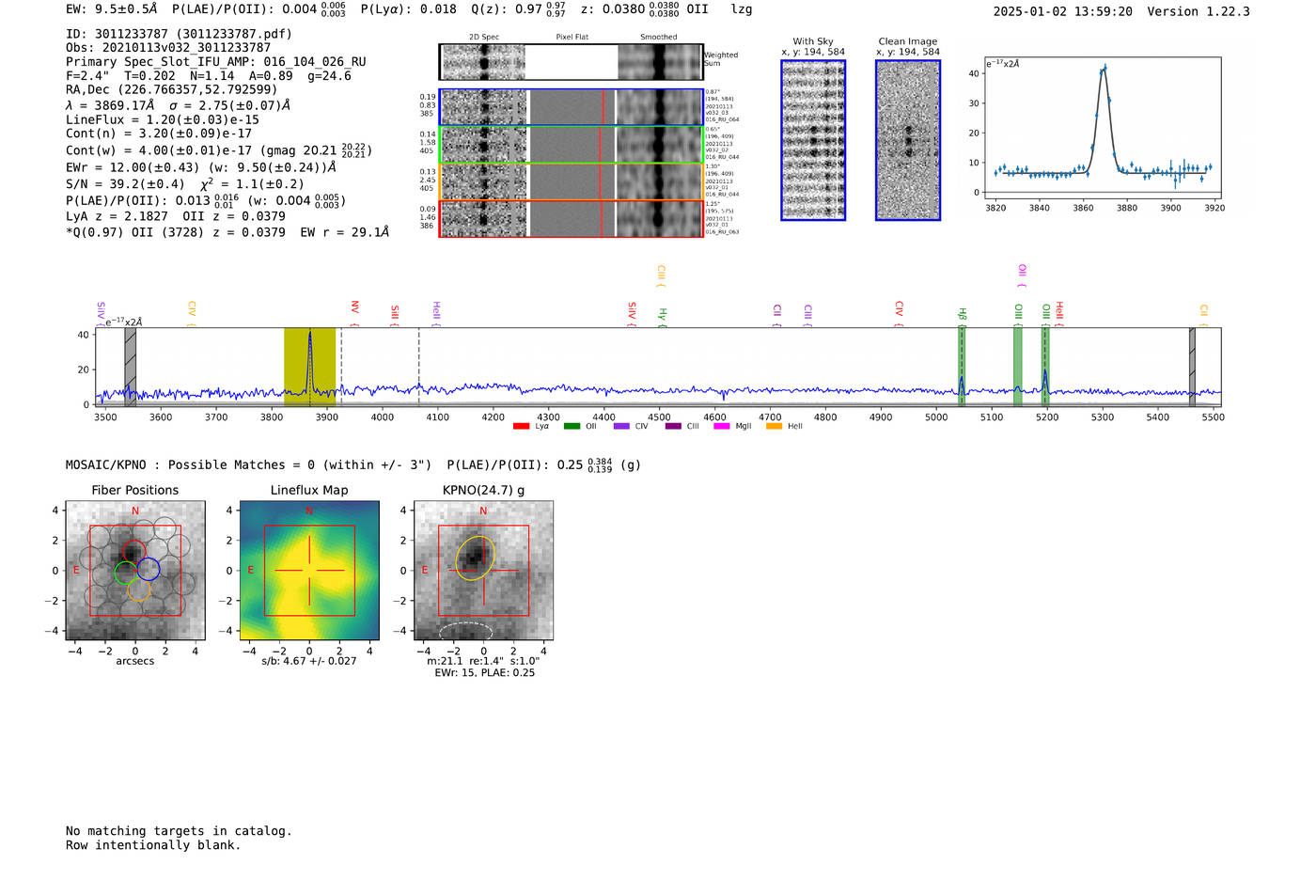Open the Lineflux Map panel
The image size is (1316, 896).
click(x=309, y=571)
